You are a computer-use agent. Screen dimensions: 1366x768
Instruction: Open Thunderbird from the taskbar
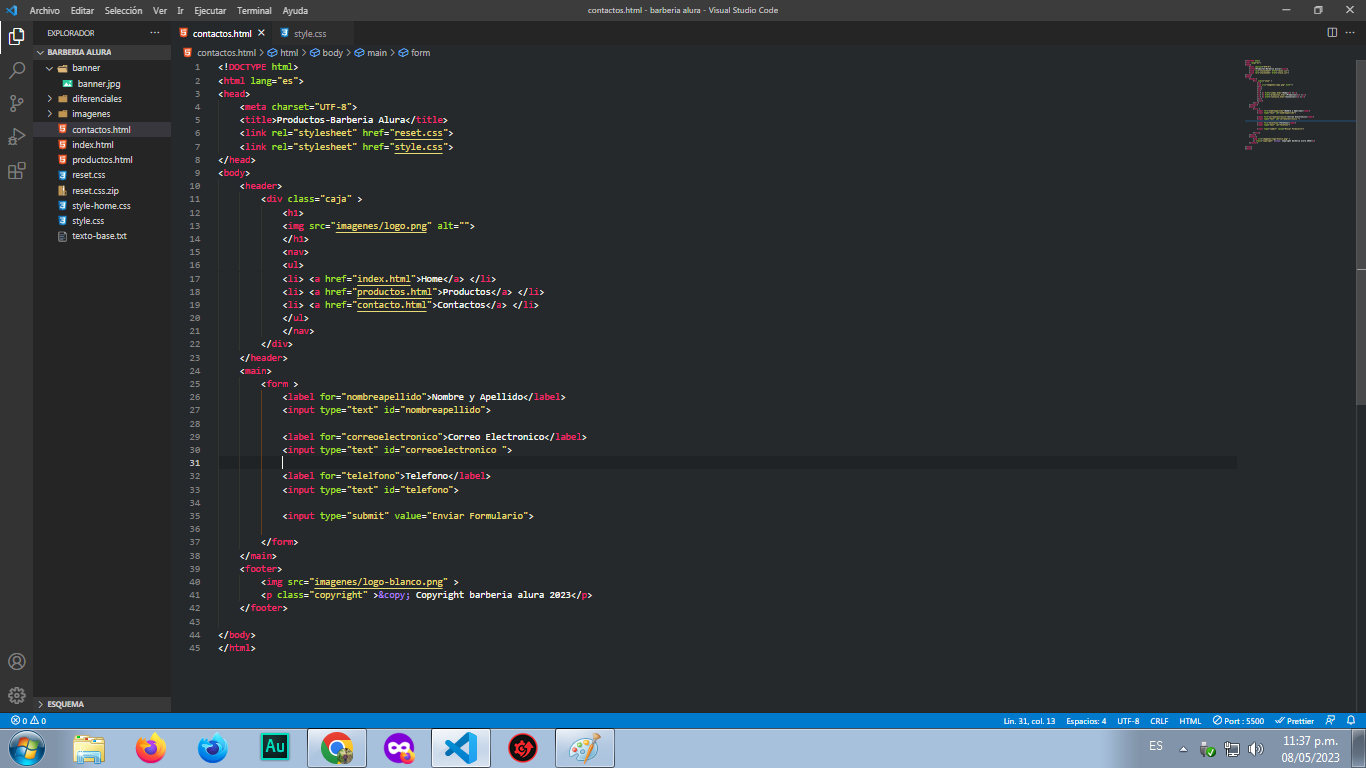212,748
